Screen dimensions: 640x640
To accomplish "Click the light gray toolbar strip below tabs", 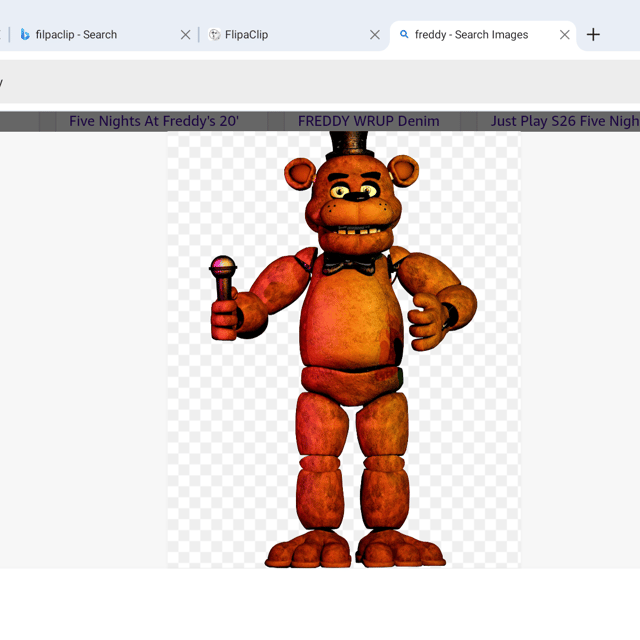I will pos(320,82).
